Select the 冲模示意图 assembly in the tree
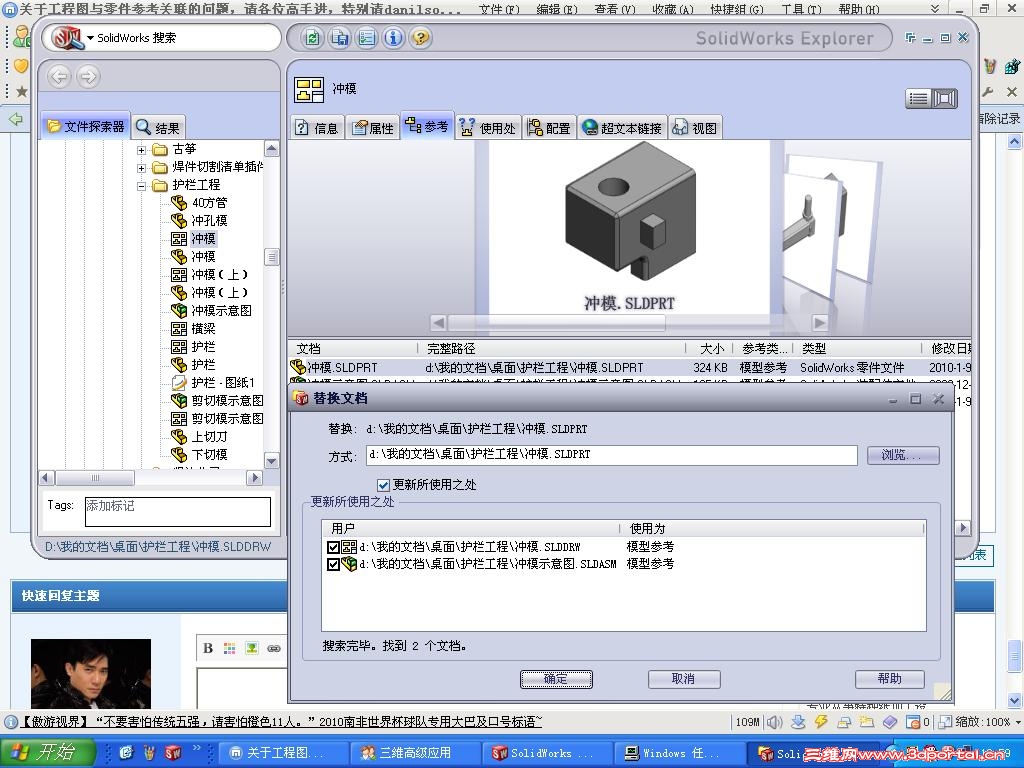1024x768 pixels. click(212, 311)
